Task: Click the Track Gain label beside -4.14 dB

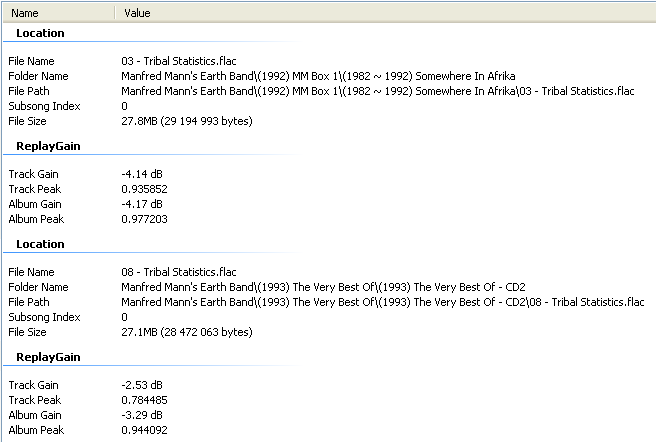Action: coord(33,174)
